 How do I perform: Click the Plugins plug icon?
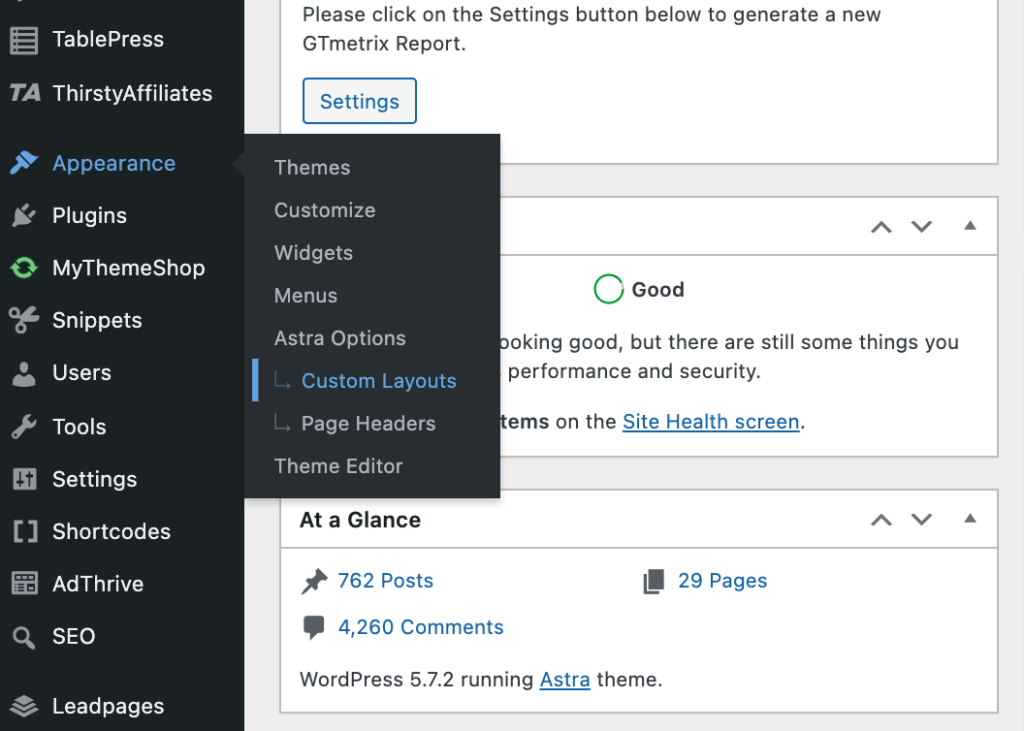pyautogui.click(x=24, y=216)
